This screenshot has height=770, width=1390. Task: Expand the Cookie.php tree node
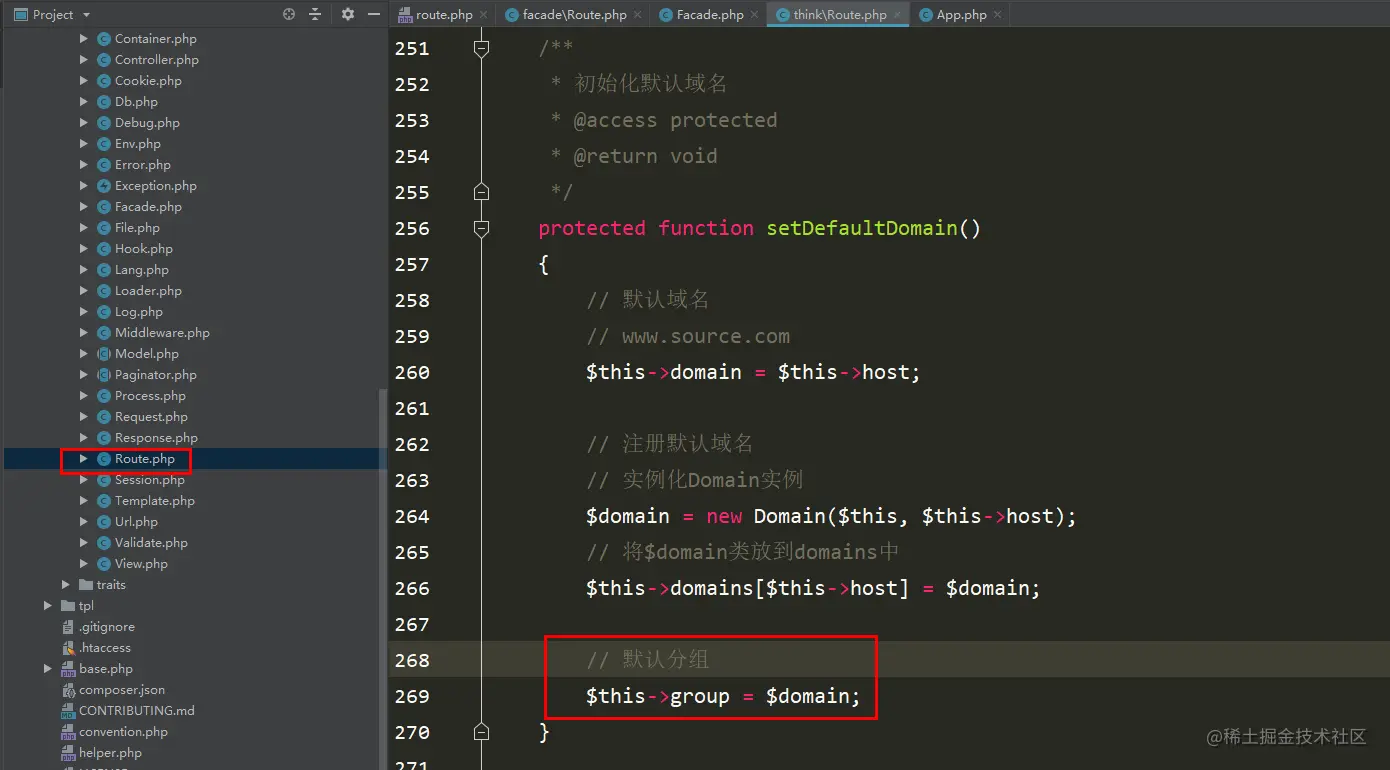84,81
